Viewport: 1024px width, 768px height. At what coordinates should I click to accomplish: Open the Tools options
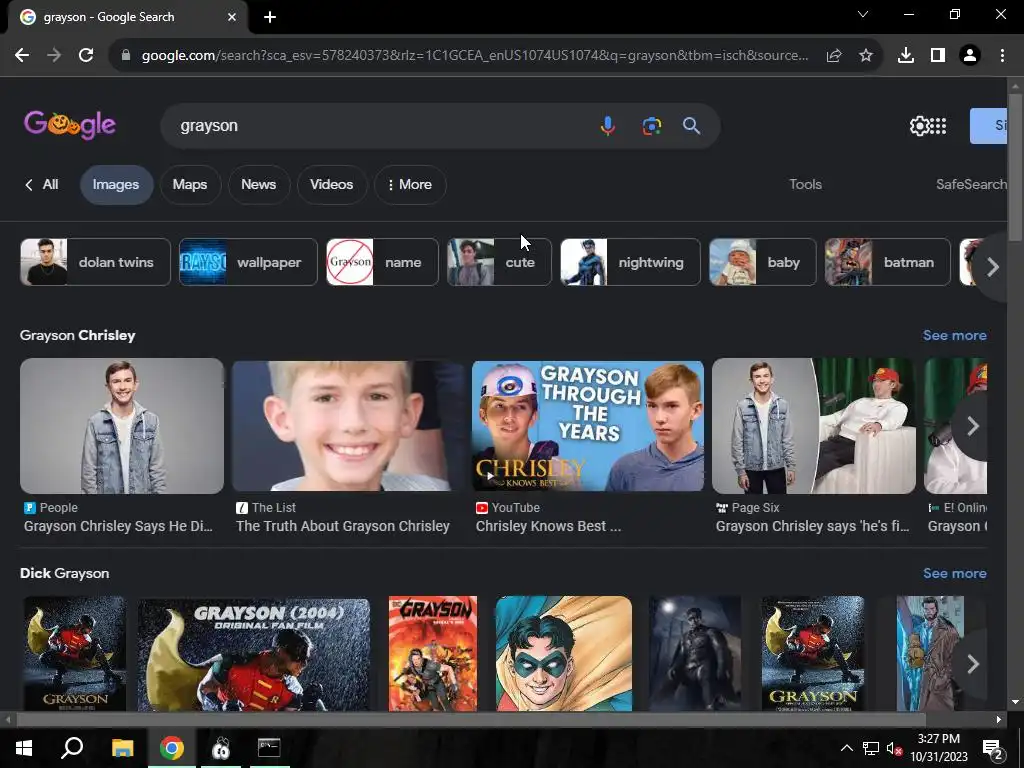tap(805, 185)
